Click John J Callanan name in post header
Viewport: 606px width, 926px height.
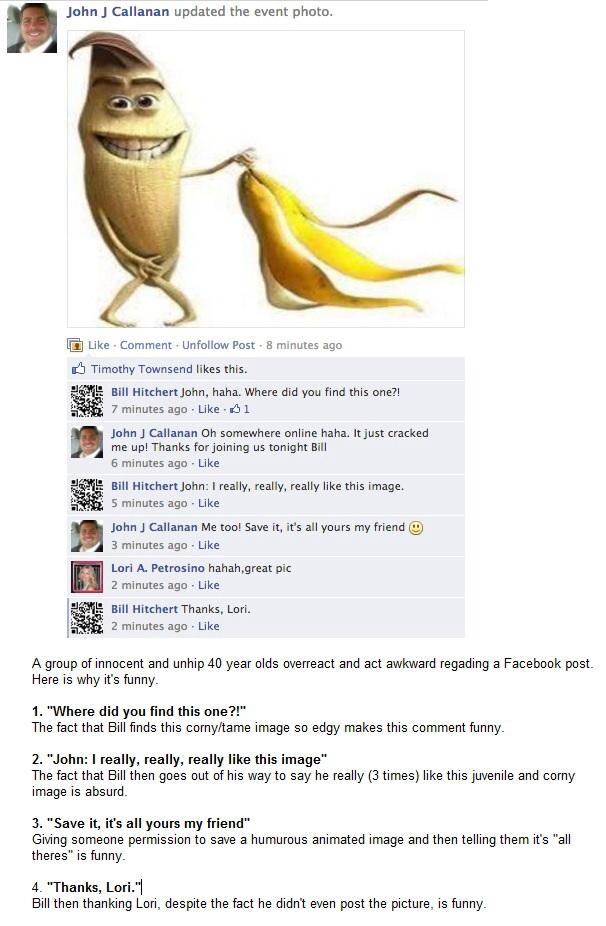118,11
